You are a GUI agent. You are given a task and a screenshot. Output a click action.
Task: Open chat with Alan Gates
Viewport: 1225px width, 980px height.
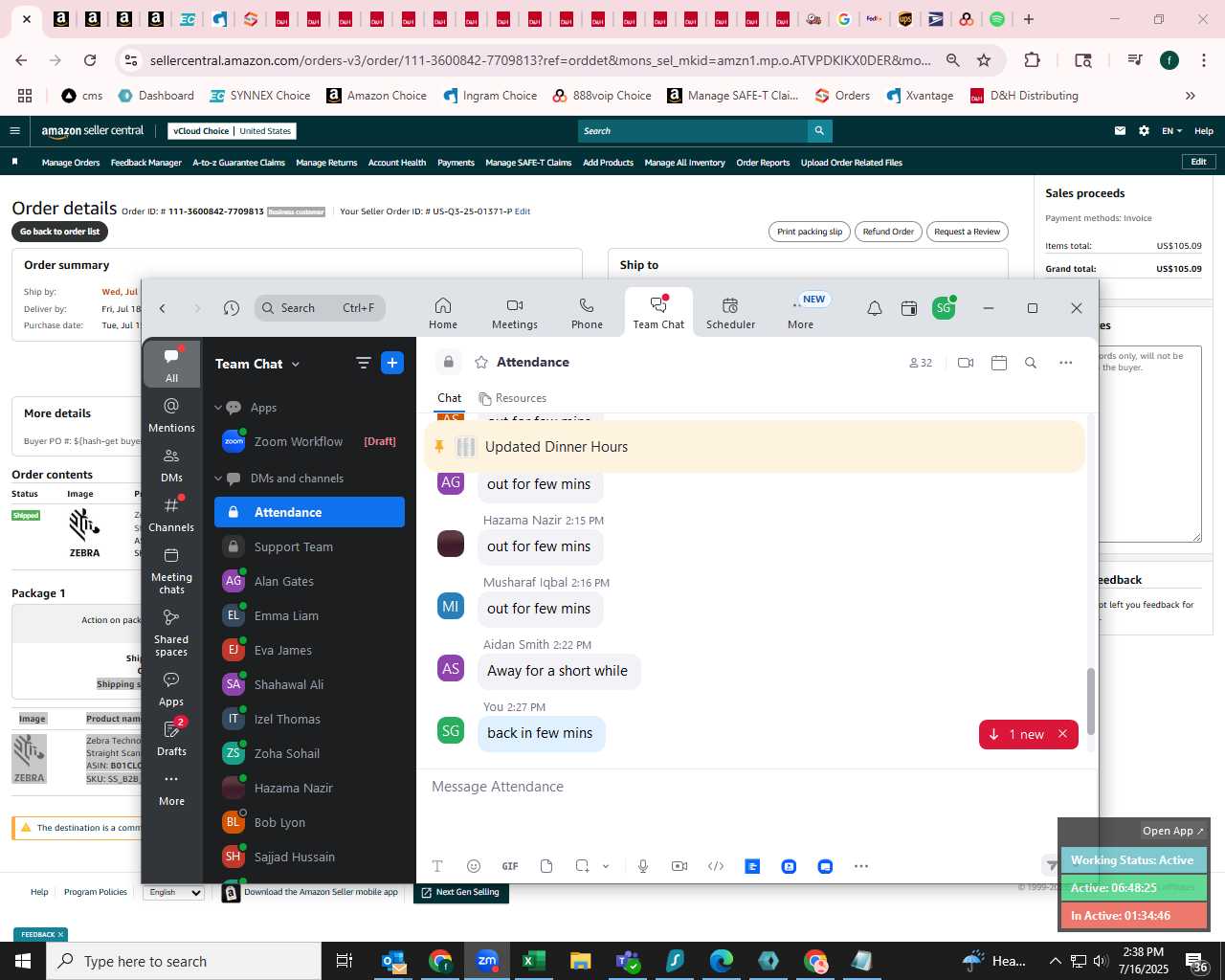(x=309, y=581)
